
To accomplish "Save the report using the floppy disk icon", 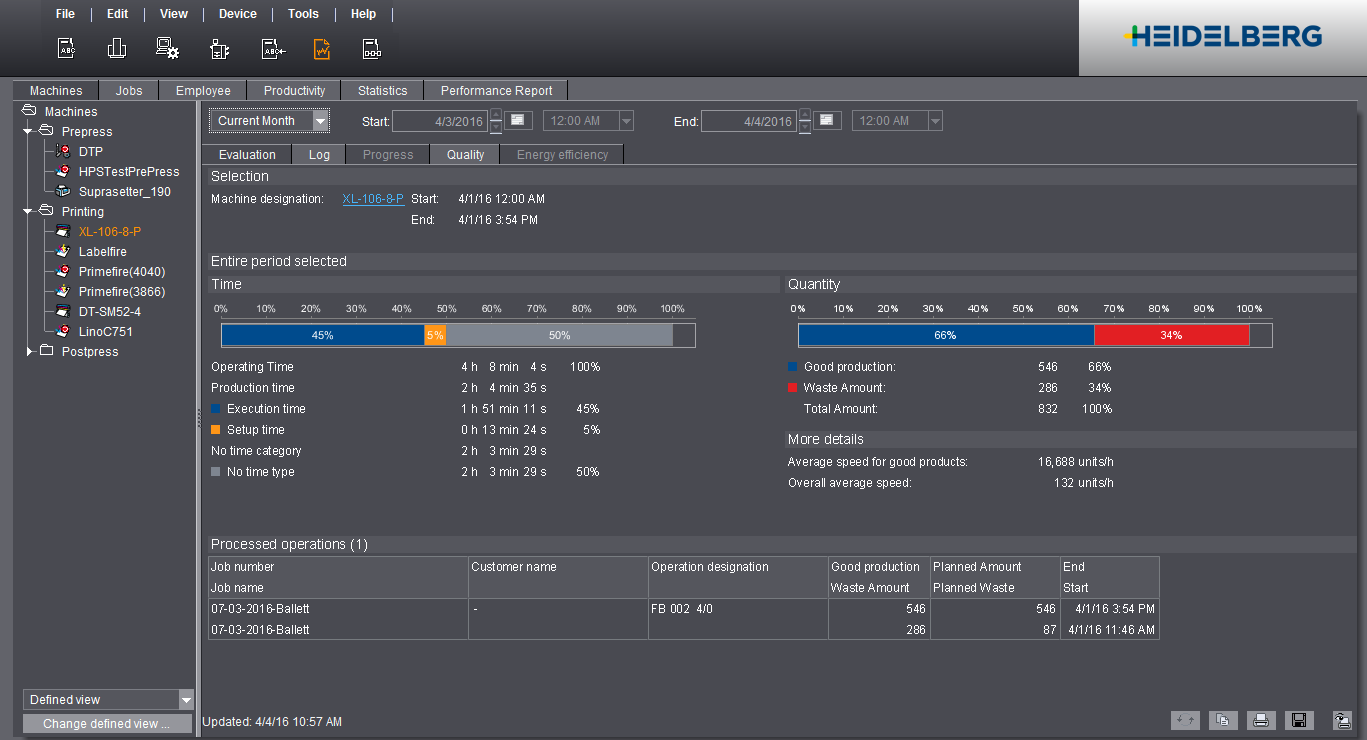I will 1299,720.
